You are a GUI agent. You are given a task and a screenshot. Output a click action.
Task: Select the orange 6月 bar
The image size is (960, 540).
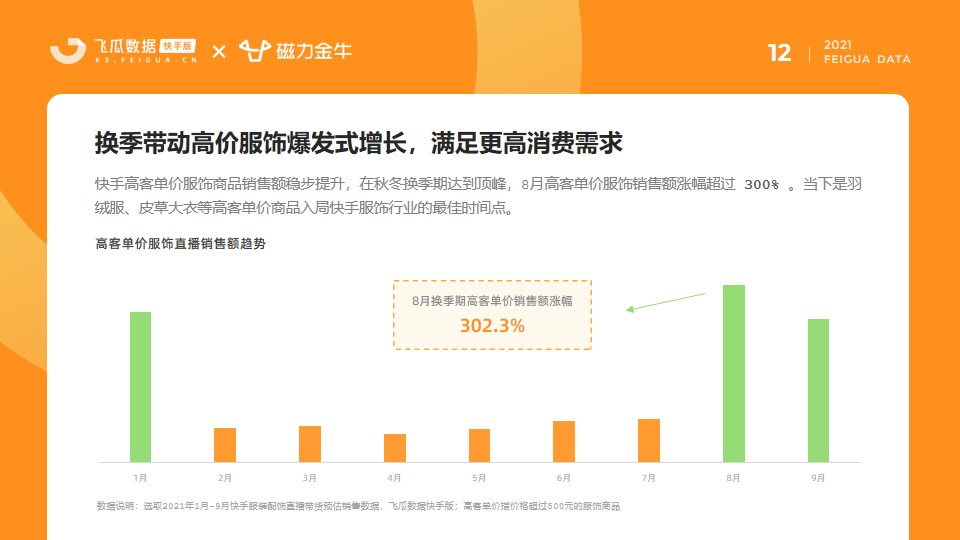(x=564, y=441)
